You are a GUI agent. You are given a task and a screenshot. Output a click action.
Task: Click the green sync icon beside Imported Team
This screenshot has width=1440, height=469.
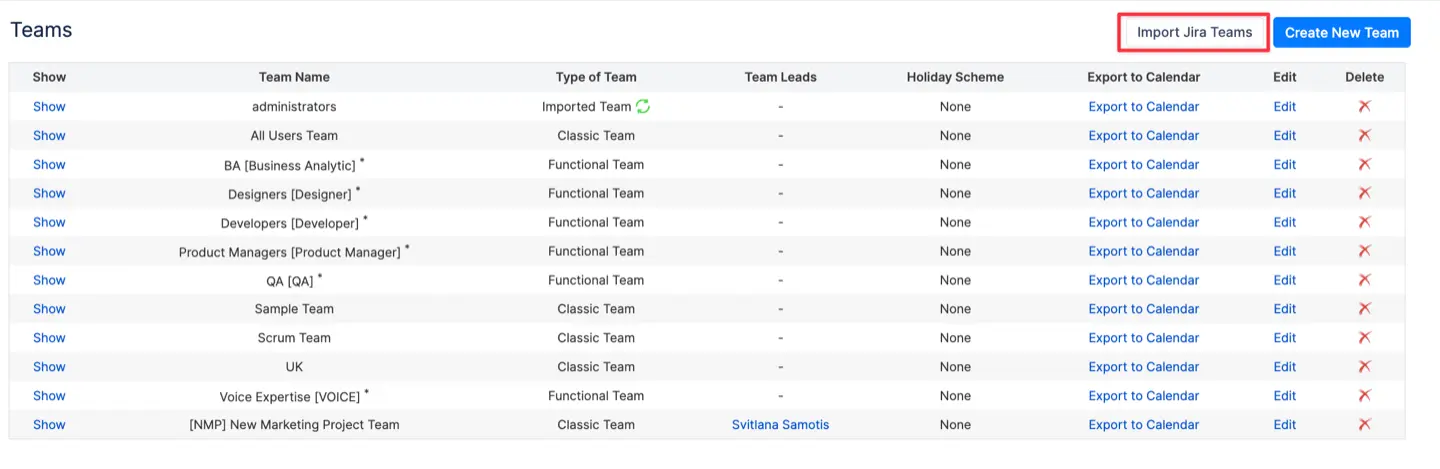643,106
